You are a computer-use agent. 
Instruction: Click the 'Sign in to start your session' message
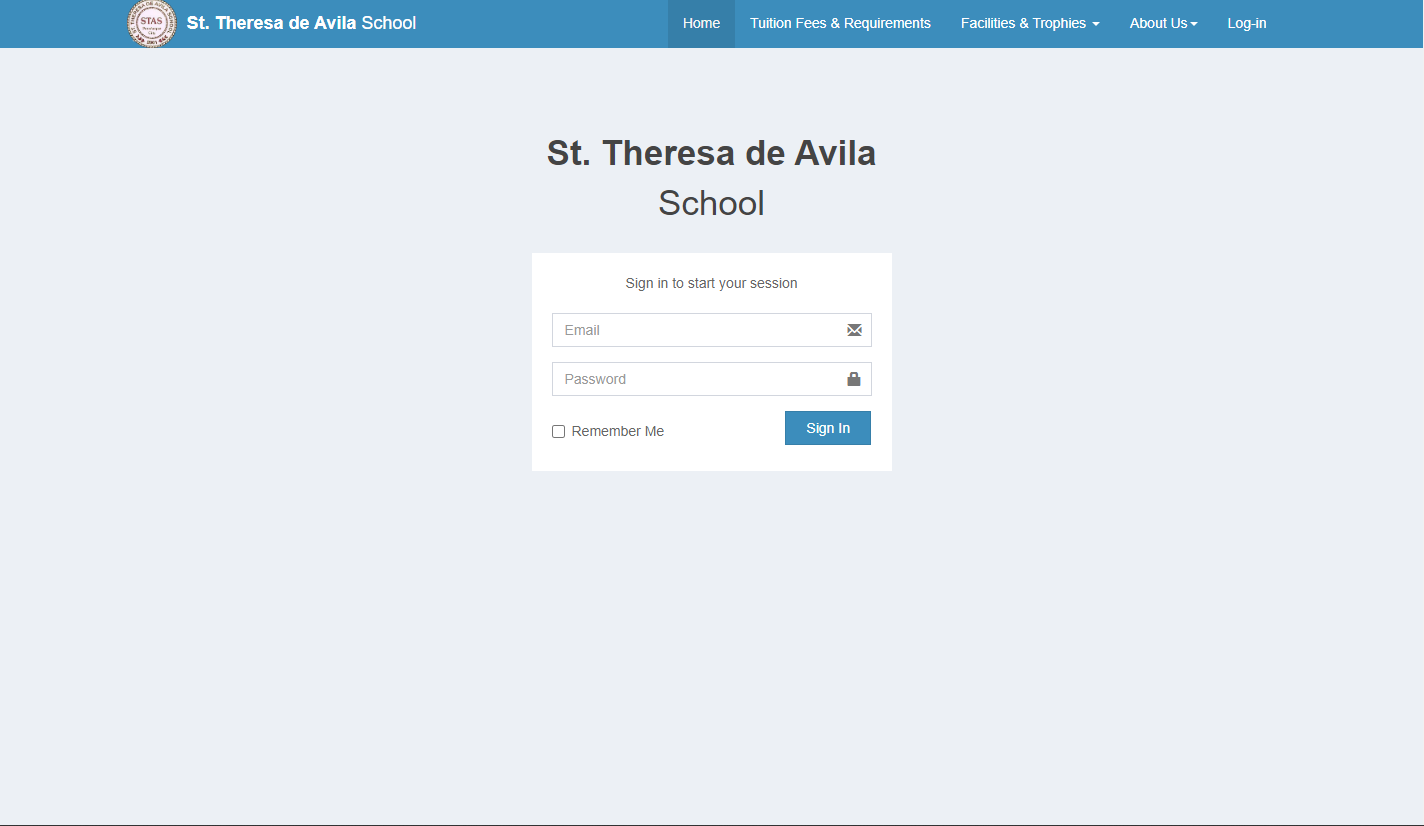[x=711, y=283]
